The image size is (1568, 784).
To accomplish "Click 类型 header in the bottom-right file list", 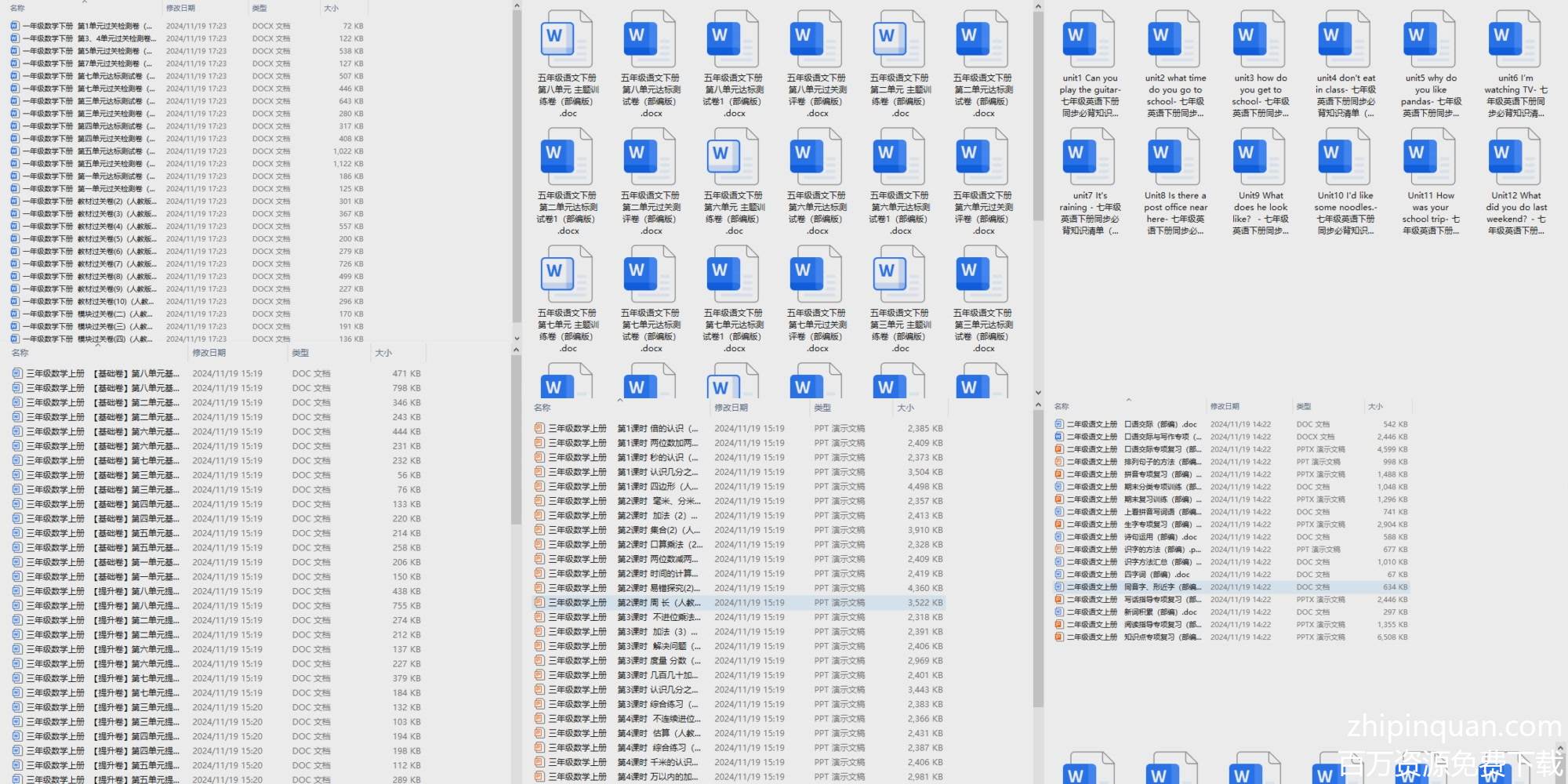I will [x=1303, y=406].
